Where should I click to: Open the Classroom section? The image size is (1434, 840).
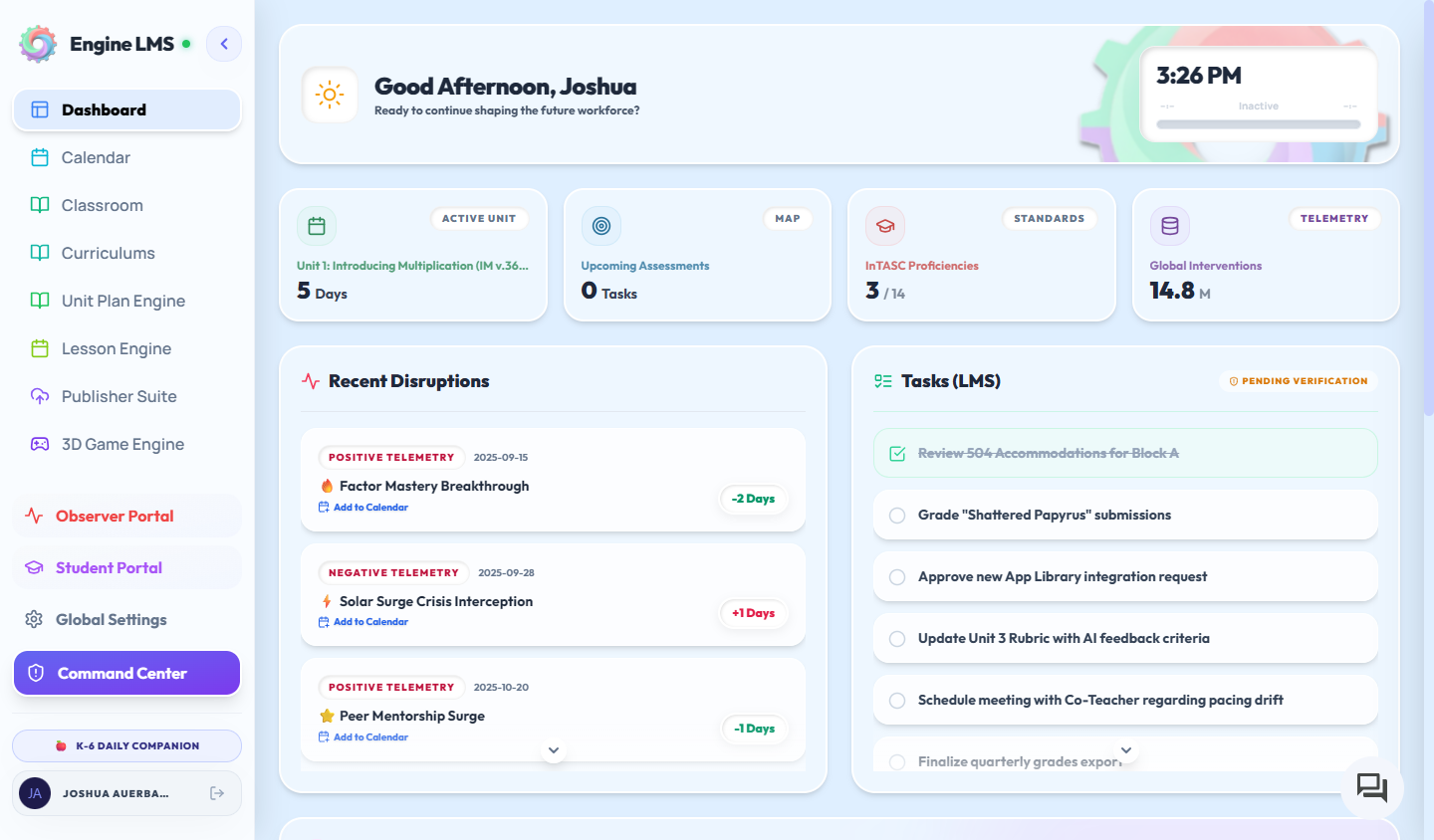tap(126, 205)
